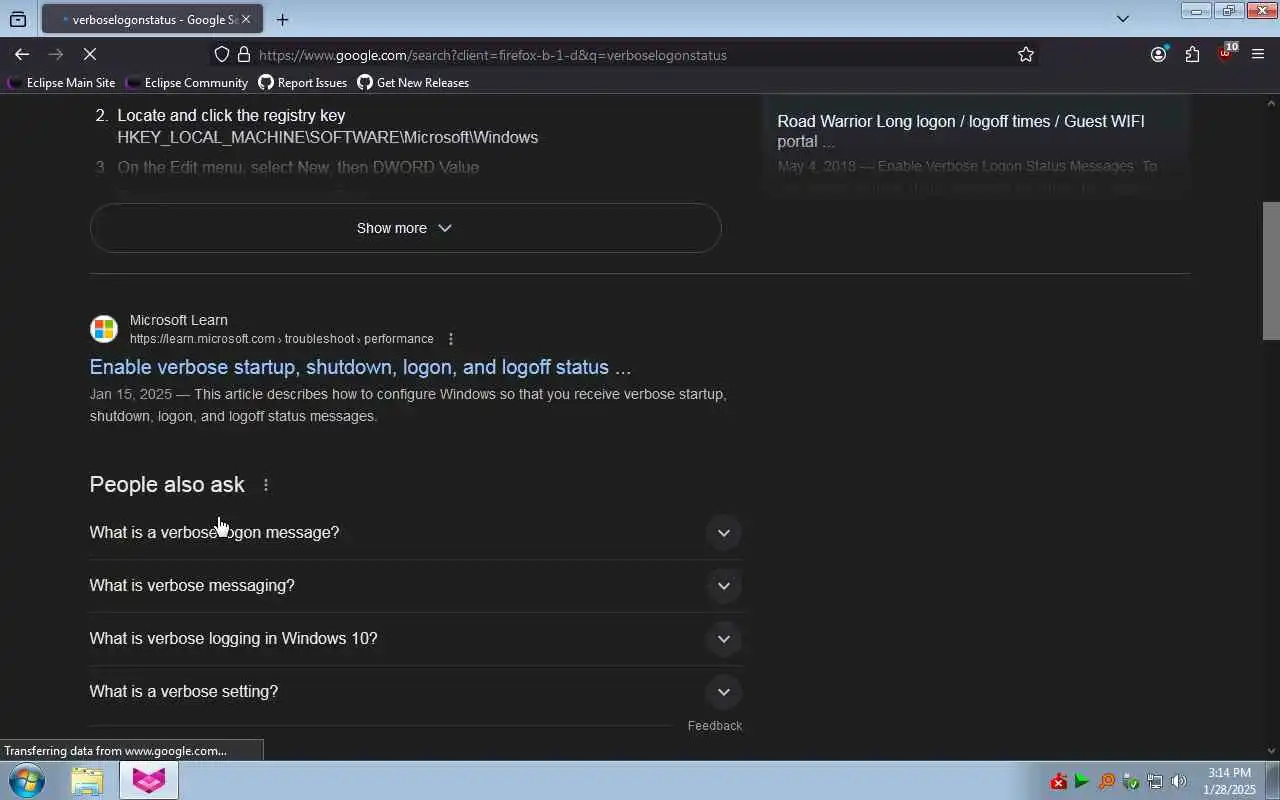The height and width of the screenshot is (800, 1280).
Task: Open People also ask options dots
Action: [266, 485]
